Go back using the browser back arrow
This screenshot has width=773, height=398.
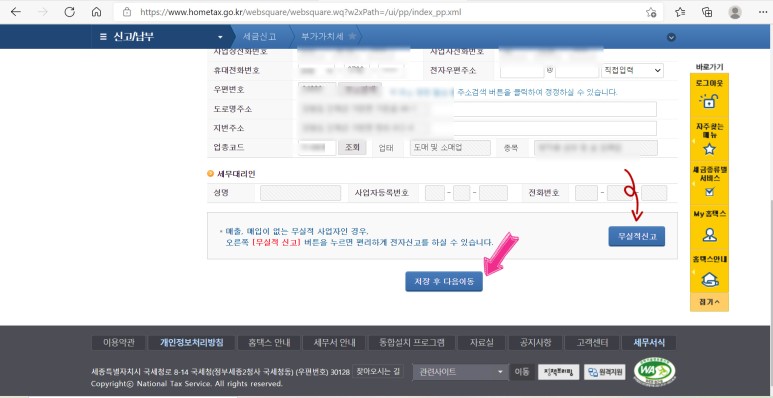click(x=15, y=12)
